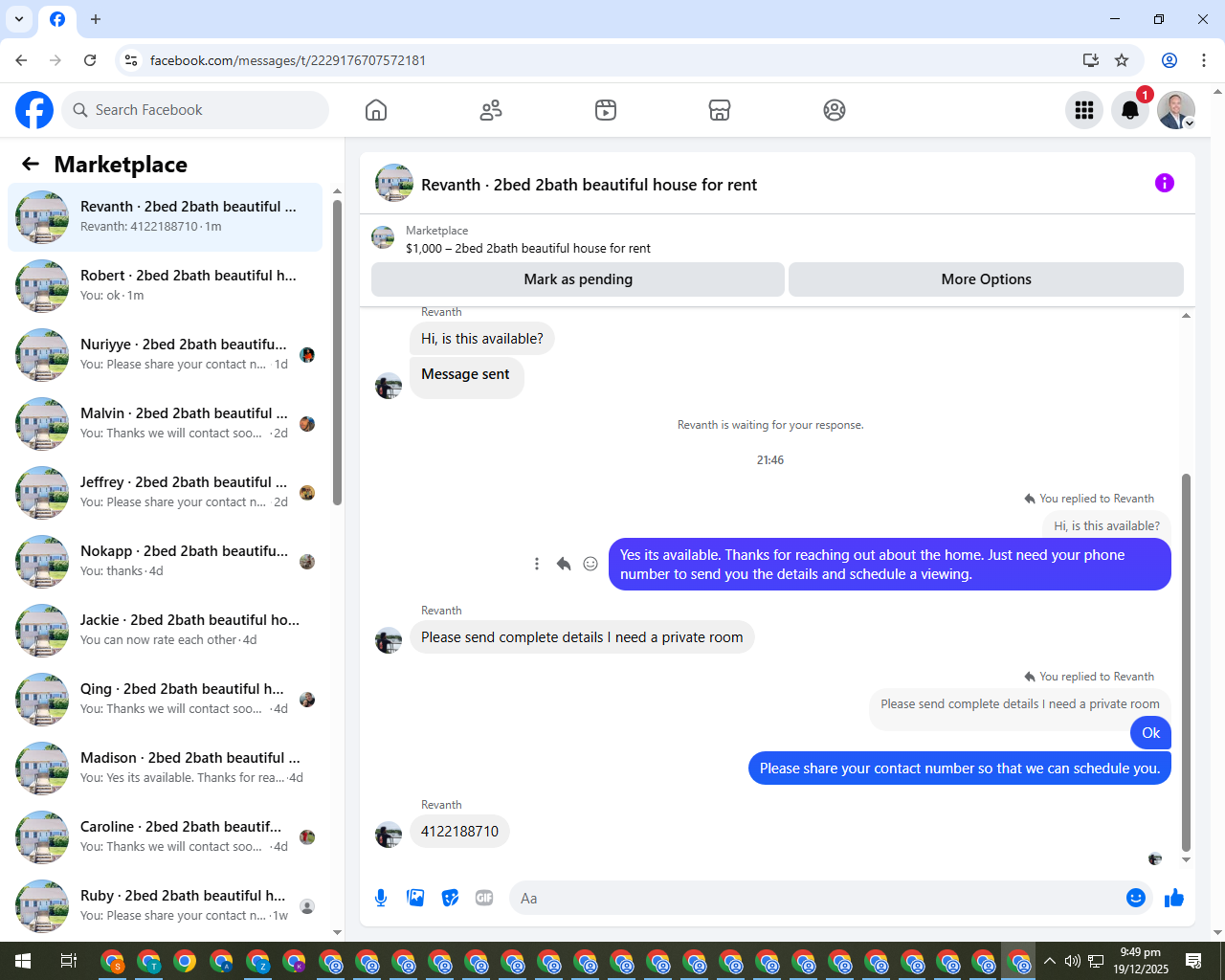Image resolution: width=1225 pixels, height=980 pixels.
Task: Open more options dots beside sent message
Action: (537, 564)
